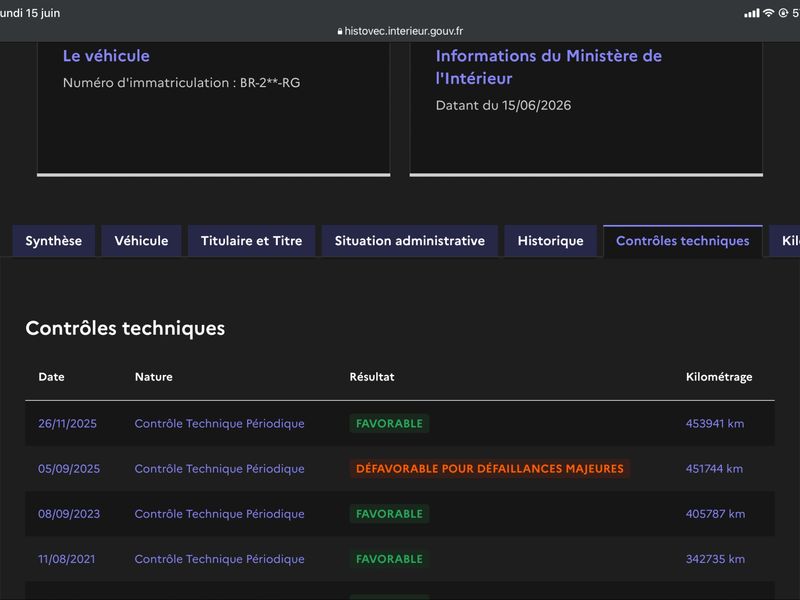
Task: Select the 08/09/2023 date cell
Action: click(x=69, y=514)
